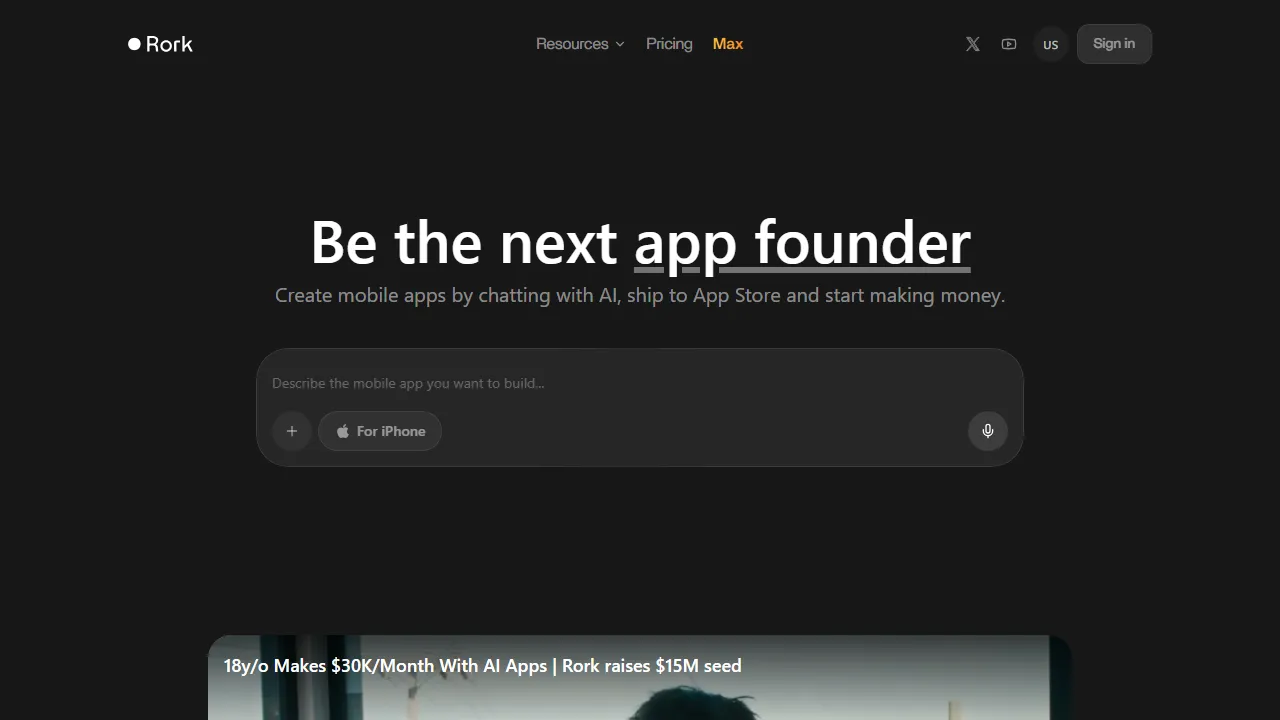1280x720 pixels.
Task: Open the Resources dropdown menu
Action: click(580, 44)
